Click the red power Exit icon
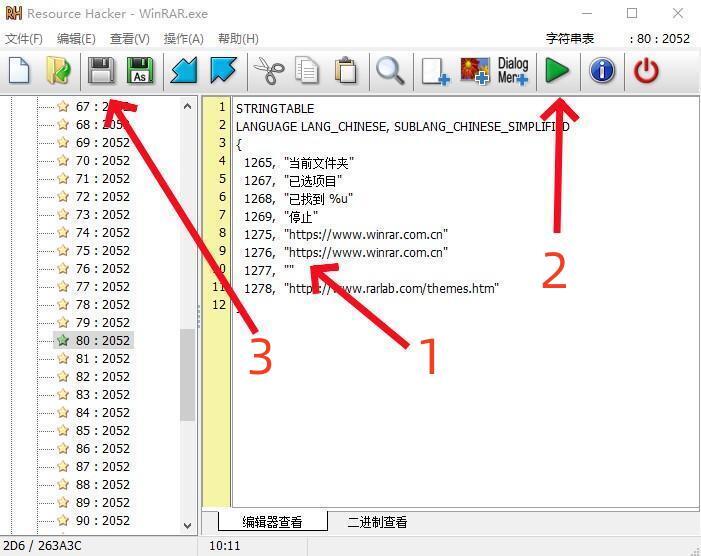701x556 pixels. coord(647,71)
